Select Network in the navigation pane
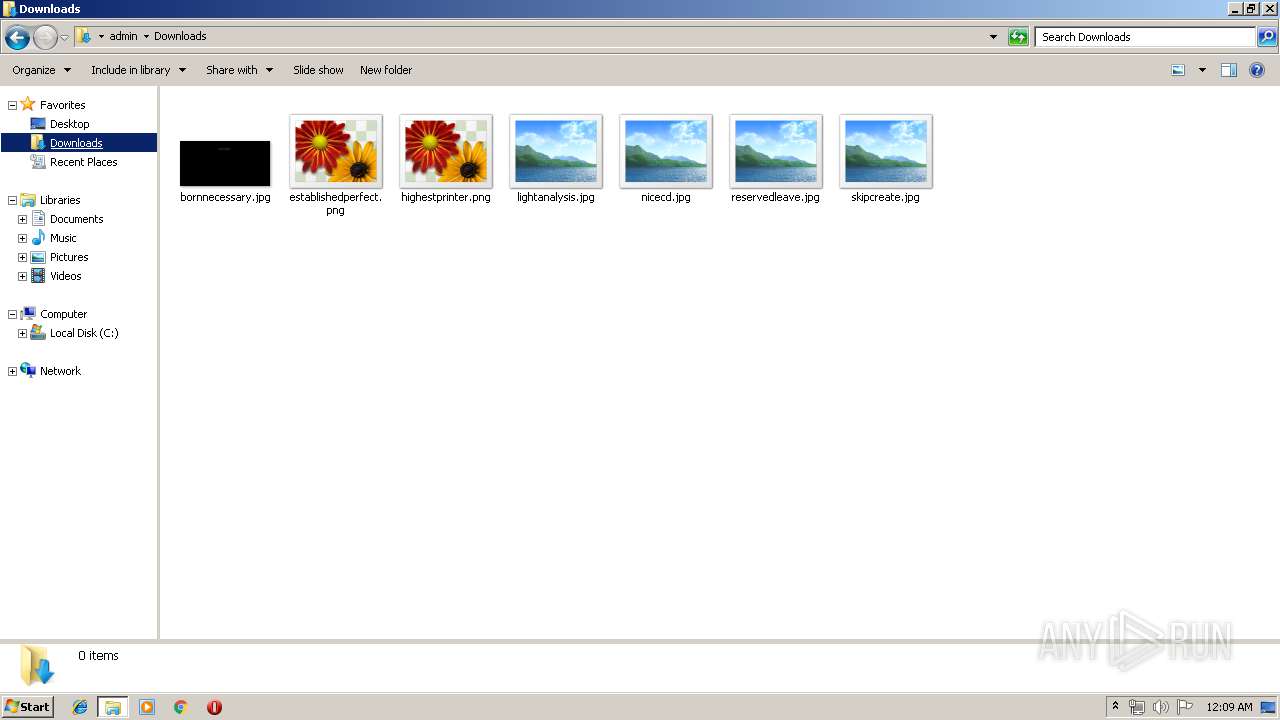Screen dimensions: 1280x720 pos(60,371)
